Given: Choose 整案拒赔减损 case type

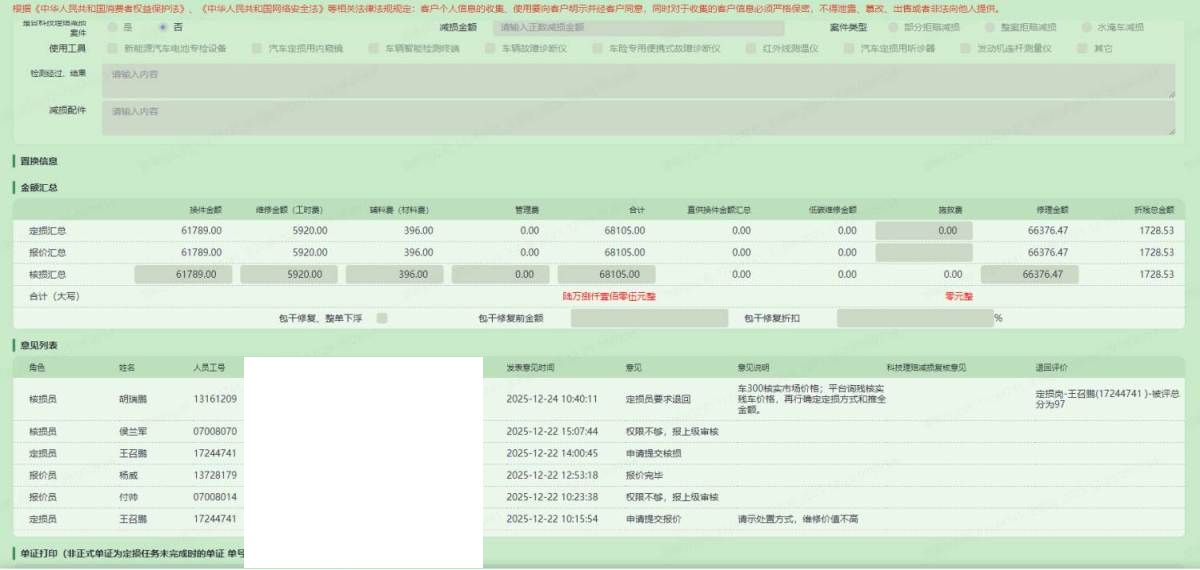Looking at the screenshot, I should coord(991,27).
